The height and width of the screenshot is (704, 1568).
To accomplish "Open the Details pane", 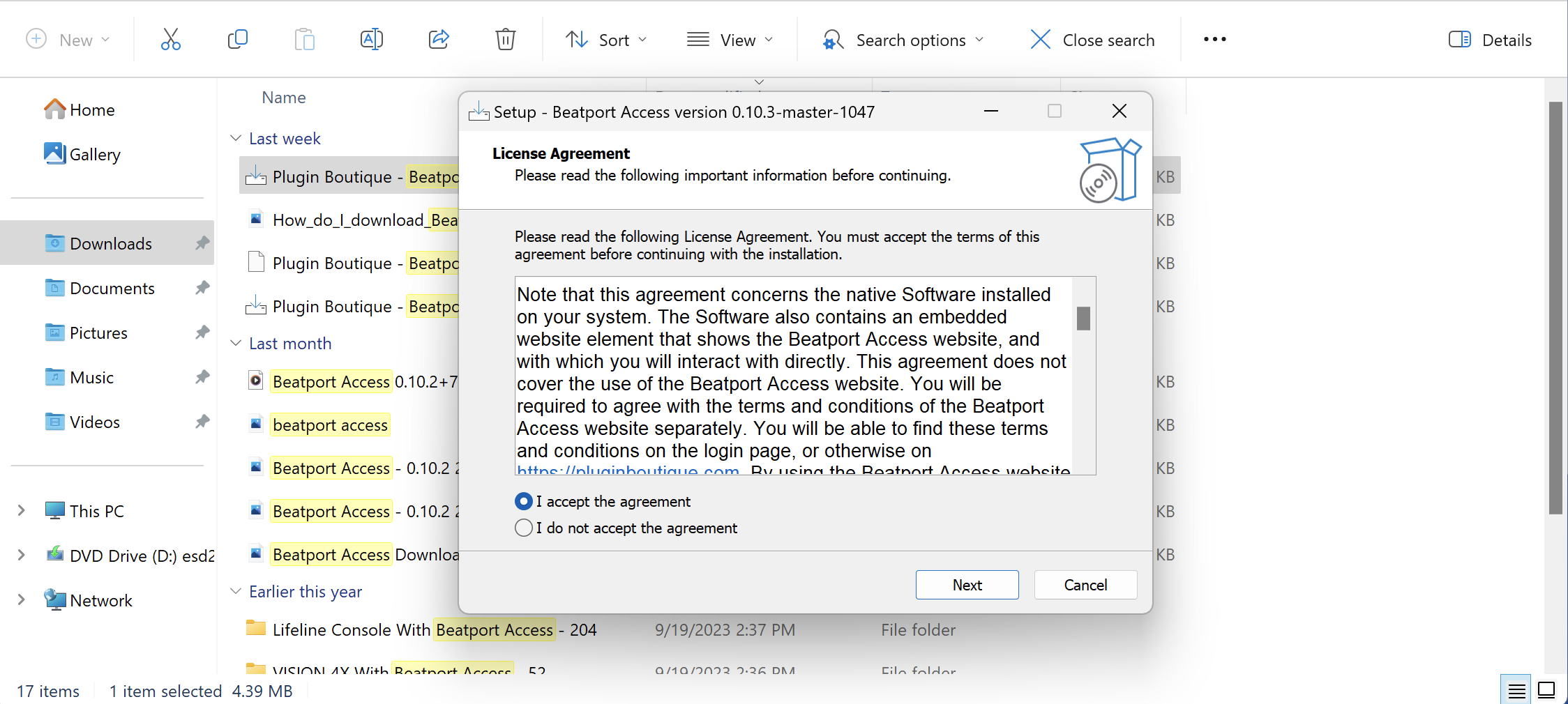I will (1490, 39).
